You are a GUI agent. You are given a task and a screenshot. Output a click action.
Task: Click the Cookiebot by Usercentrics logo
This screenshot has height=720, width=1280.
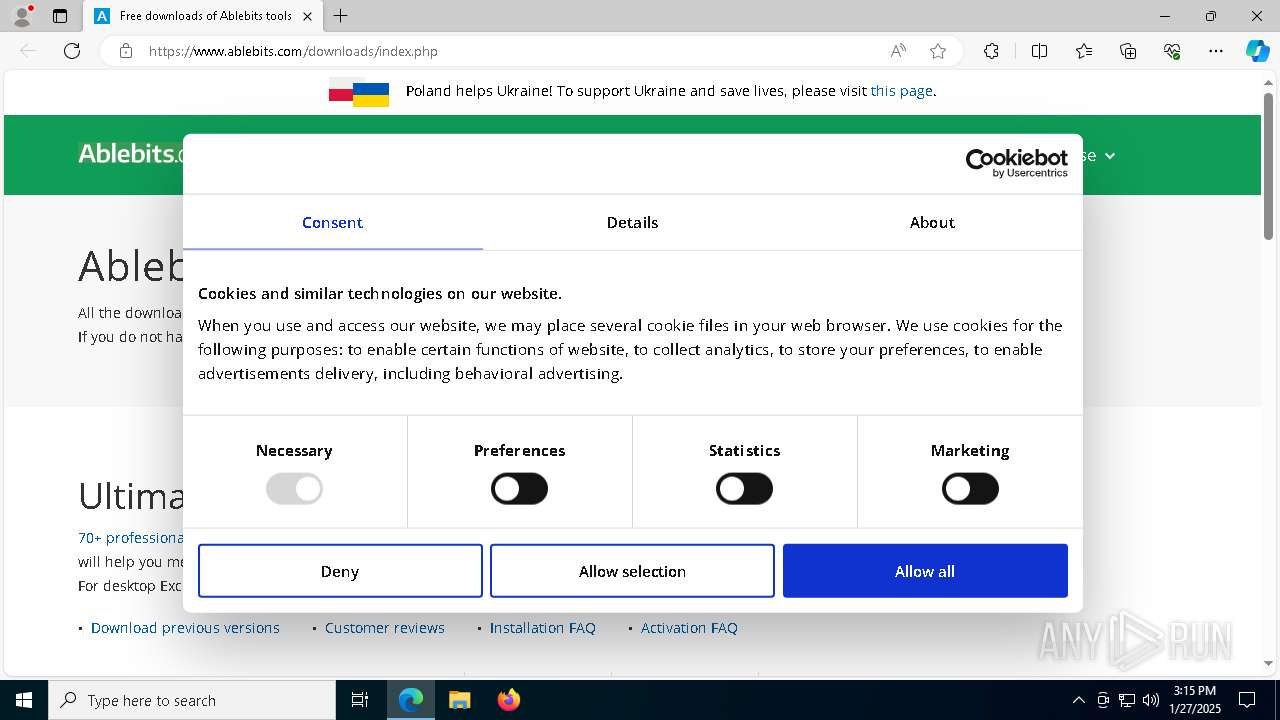[1016, 163]
